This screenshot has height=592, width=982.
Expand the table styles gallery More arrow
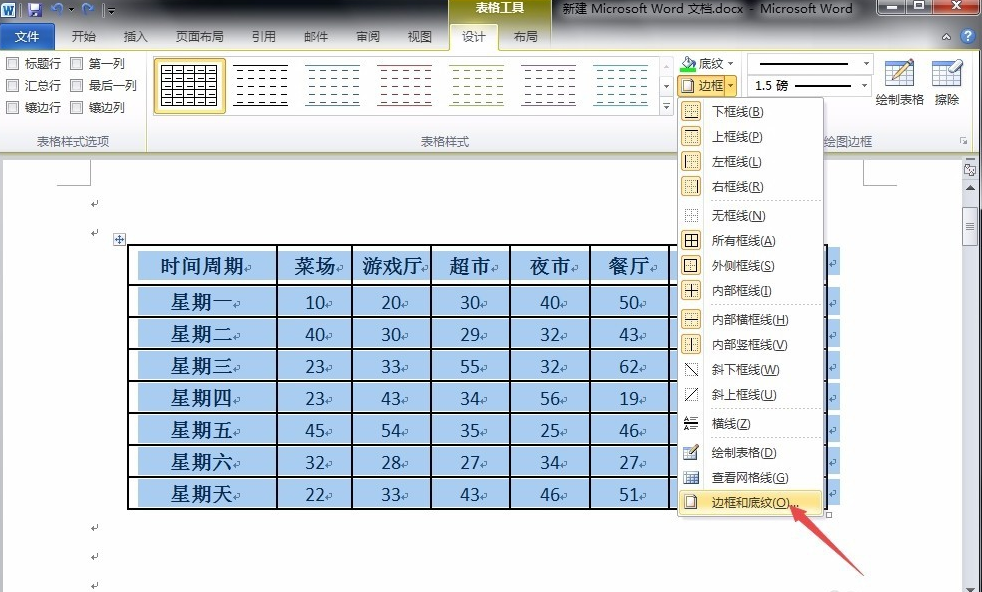[x=666, y=107]
